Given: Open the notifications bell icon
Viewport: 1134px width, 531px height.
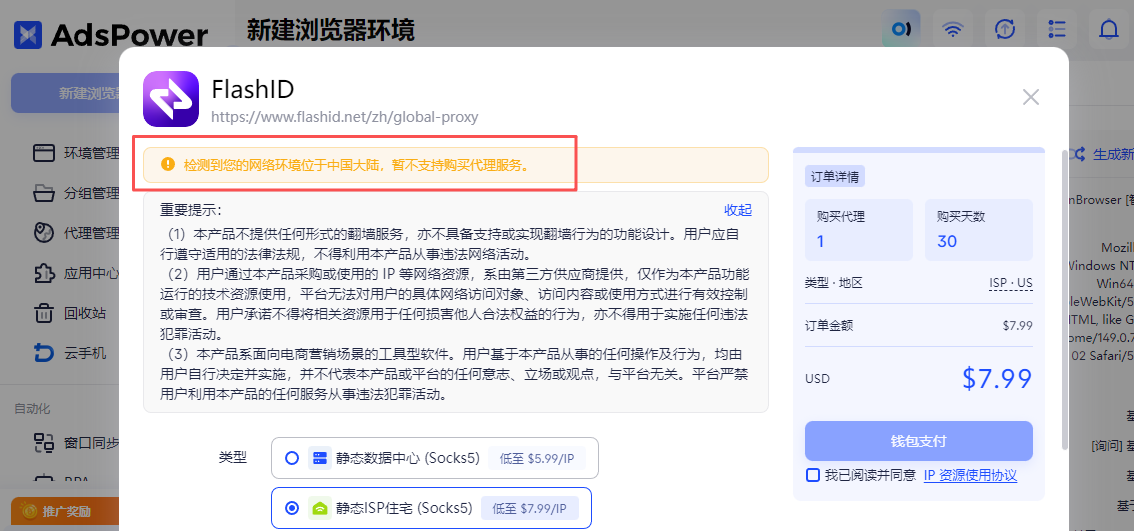Looking at the screenshot, I should [1109, 29].
